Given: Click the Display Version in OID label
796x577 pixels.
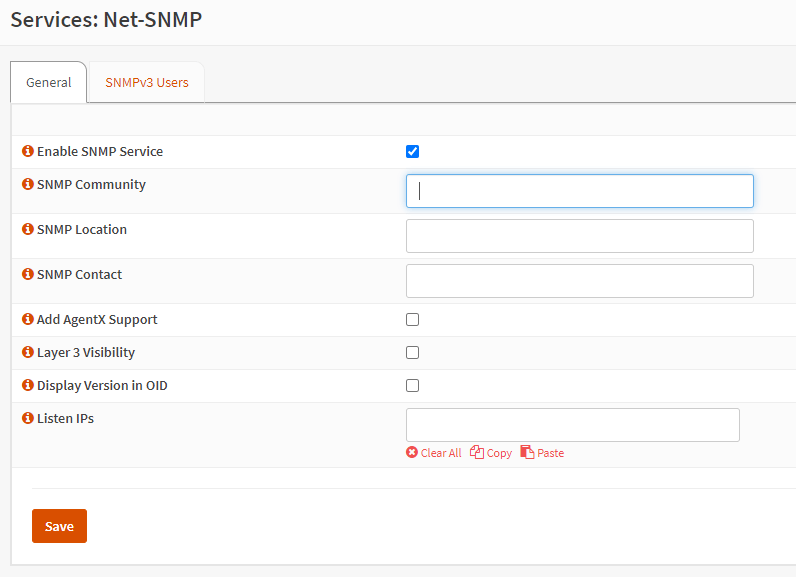Looking at the screenshot, I should [102, 385].
